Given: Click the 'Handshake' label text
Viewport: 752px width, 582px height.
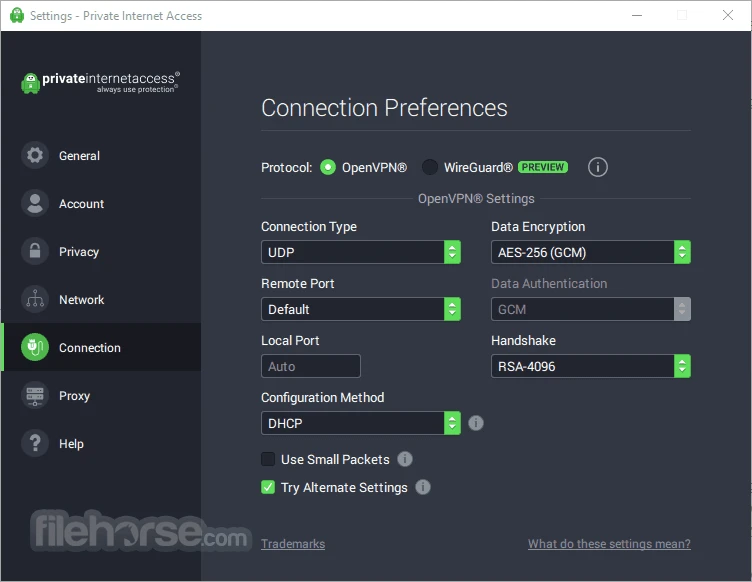Looking at the screenshot, I should [523, 340].
